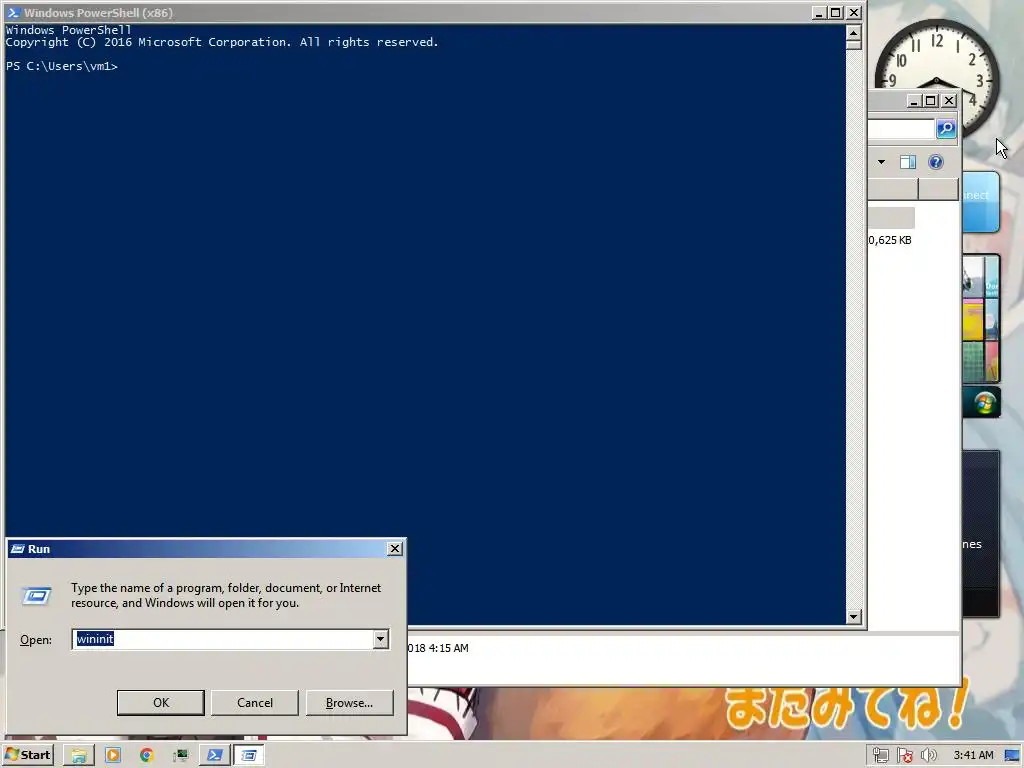Open Windows Explorer from the taskbar

point(78,756)
